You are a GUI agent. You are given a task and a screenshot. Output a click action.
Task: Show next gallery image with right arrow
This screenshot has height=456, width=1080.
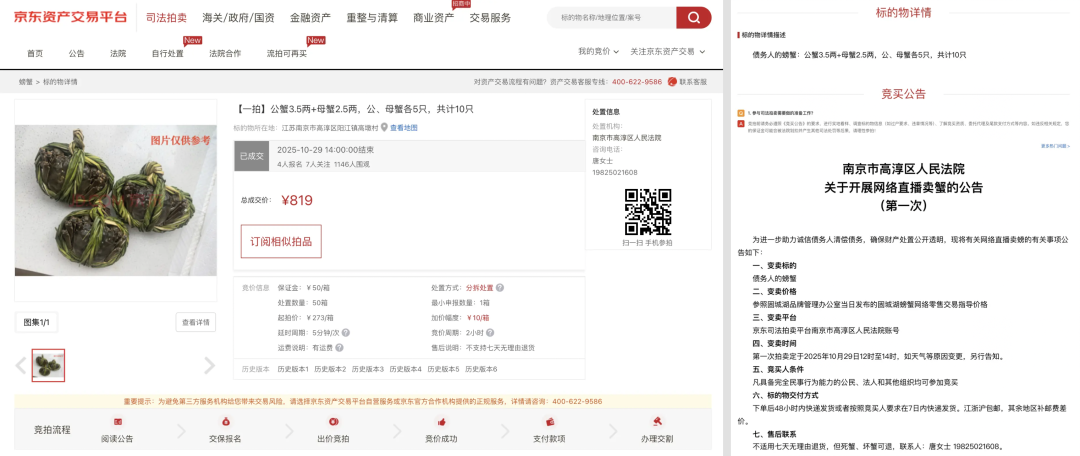(209, 365)
